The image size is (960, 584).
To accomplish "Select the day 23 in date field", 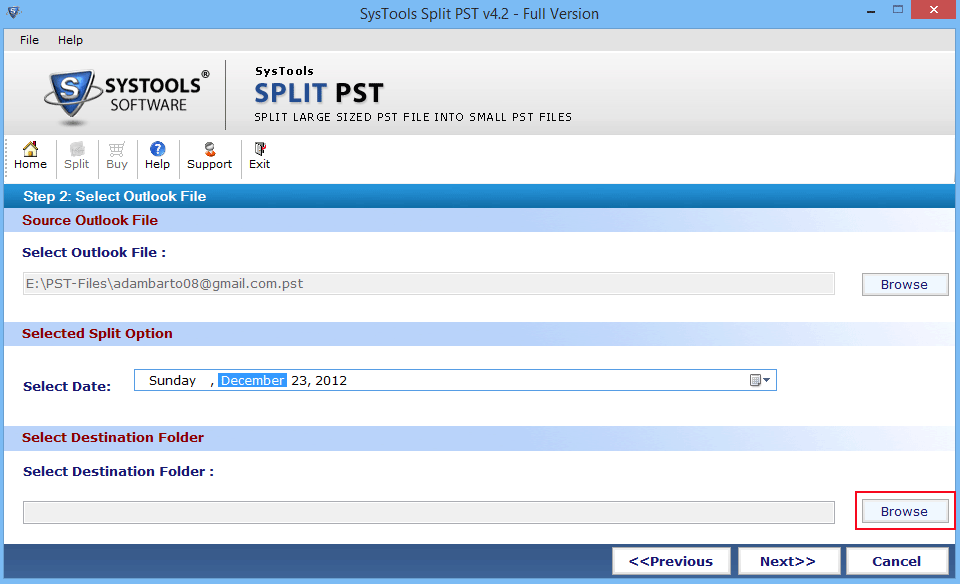I will tap(299, 380).
